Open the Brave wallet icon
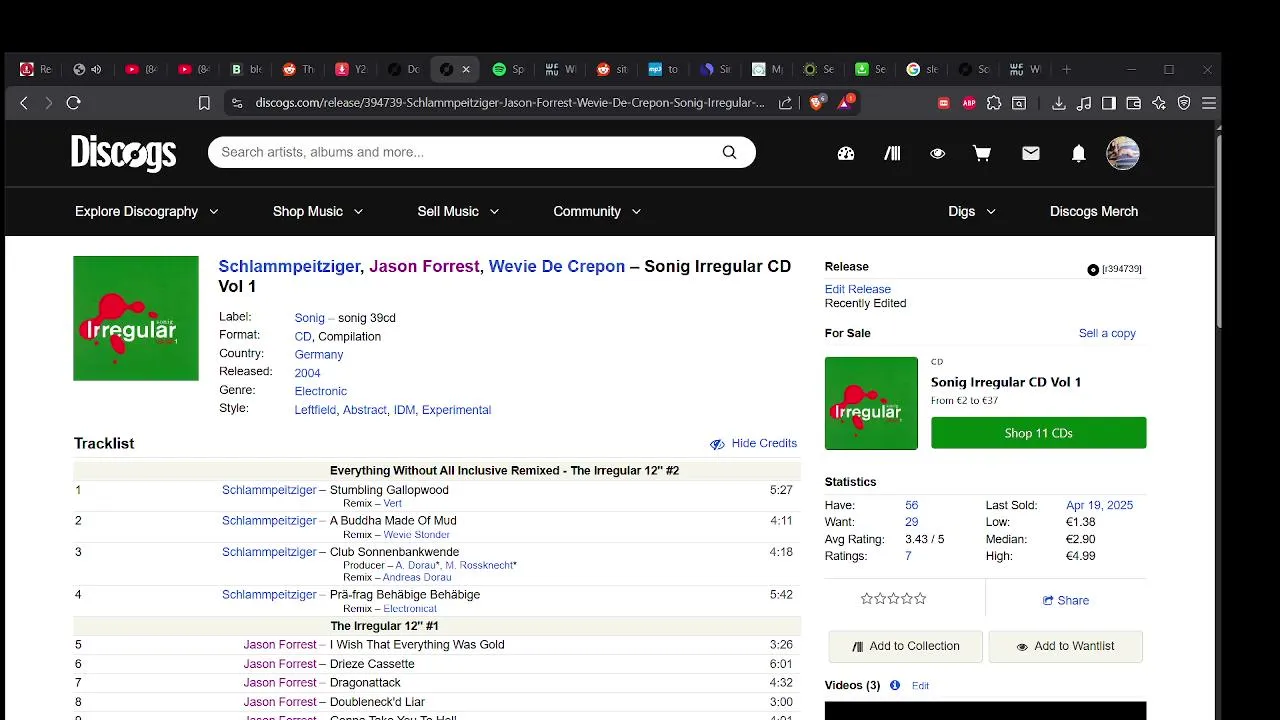 tap(1134, 102)
